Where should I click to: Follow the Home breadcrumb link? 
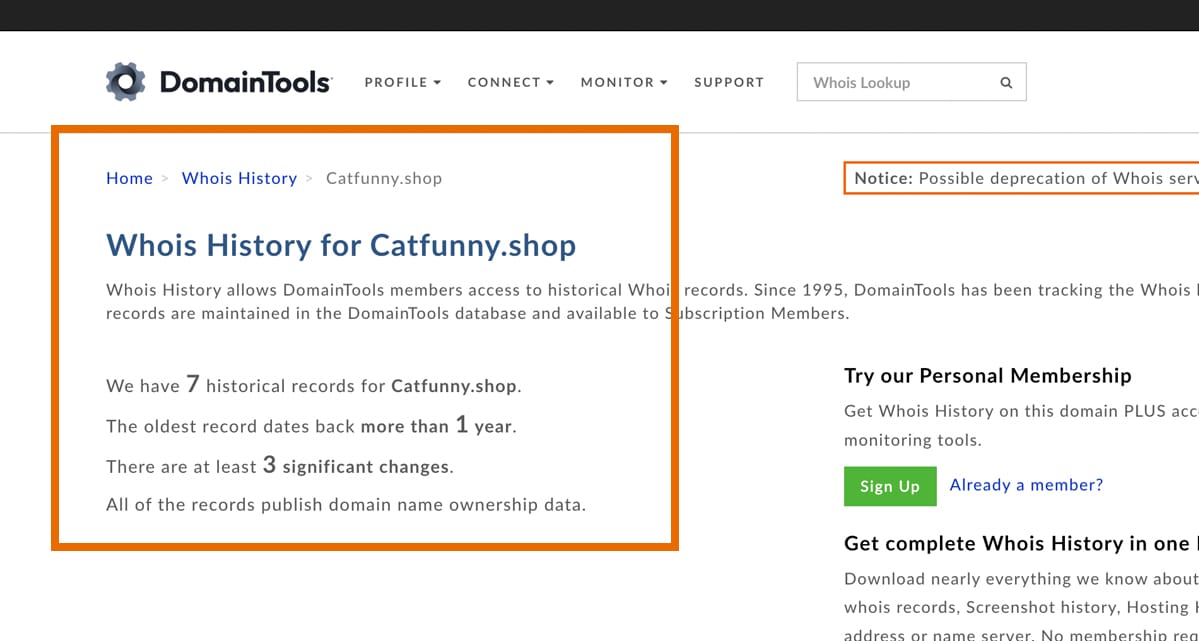point(129,178)
